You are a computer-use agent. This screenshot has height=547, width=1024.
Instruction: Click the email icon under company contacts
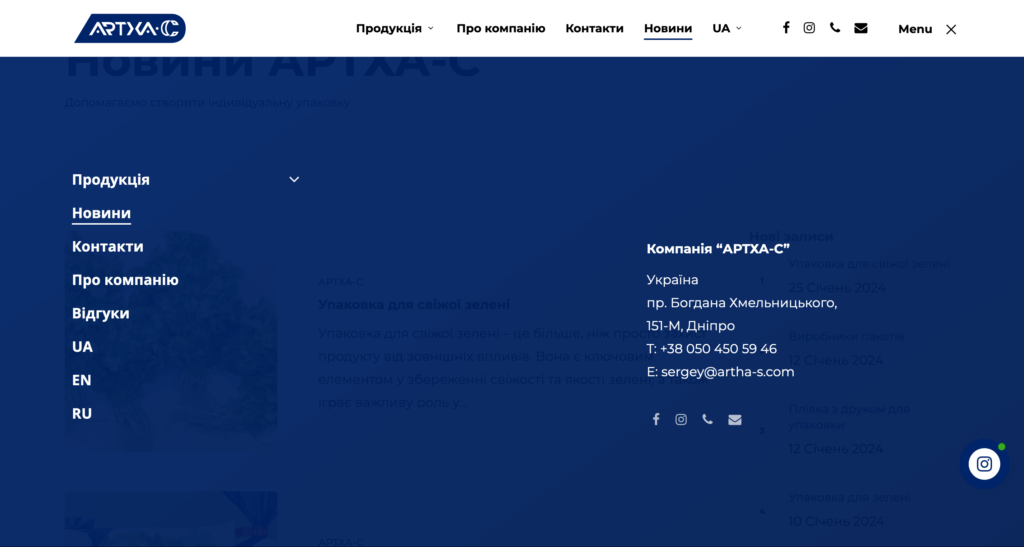coord(735,420)
